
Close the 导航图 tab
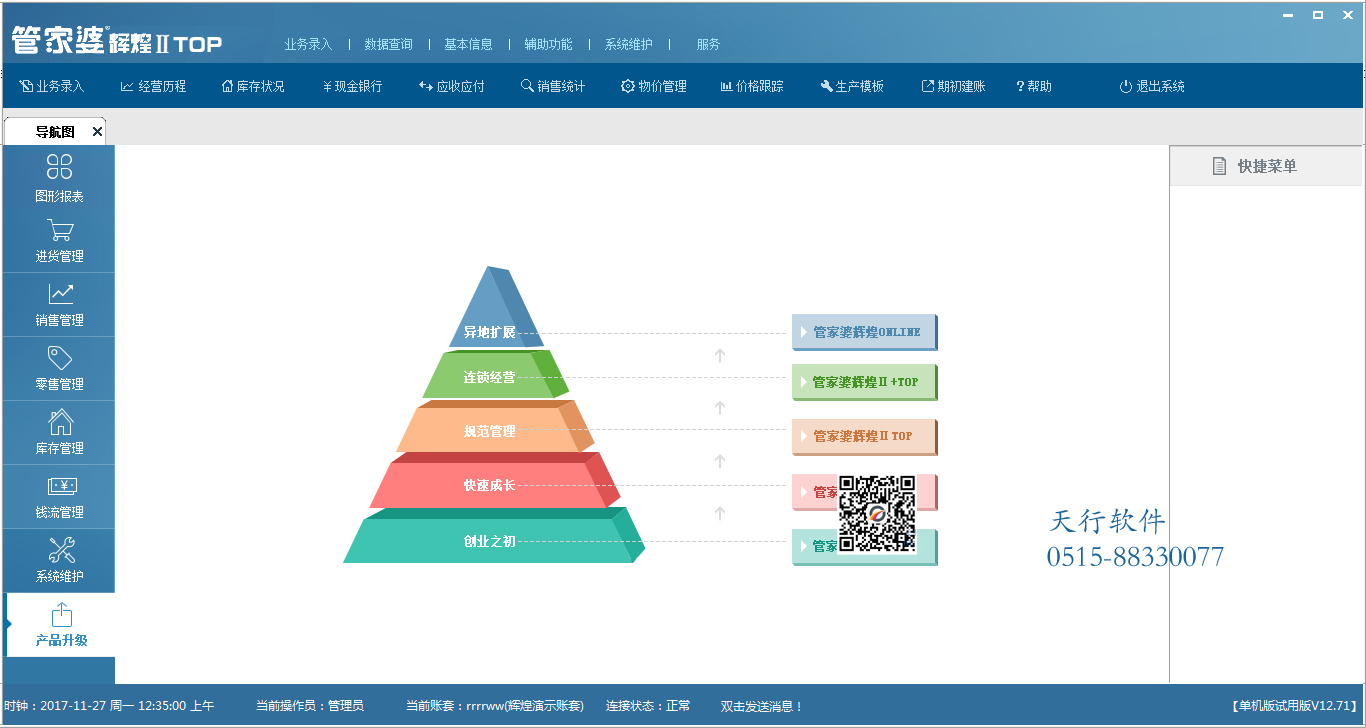(97, 132)
